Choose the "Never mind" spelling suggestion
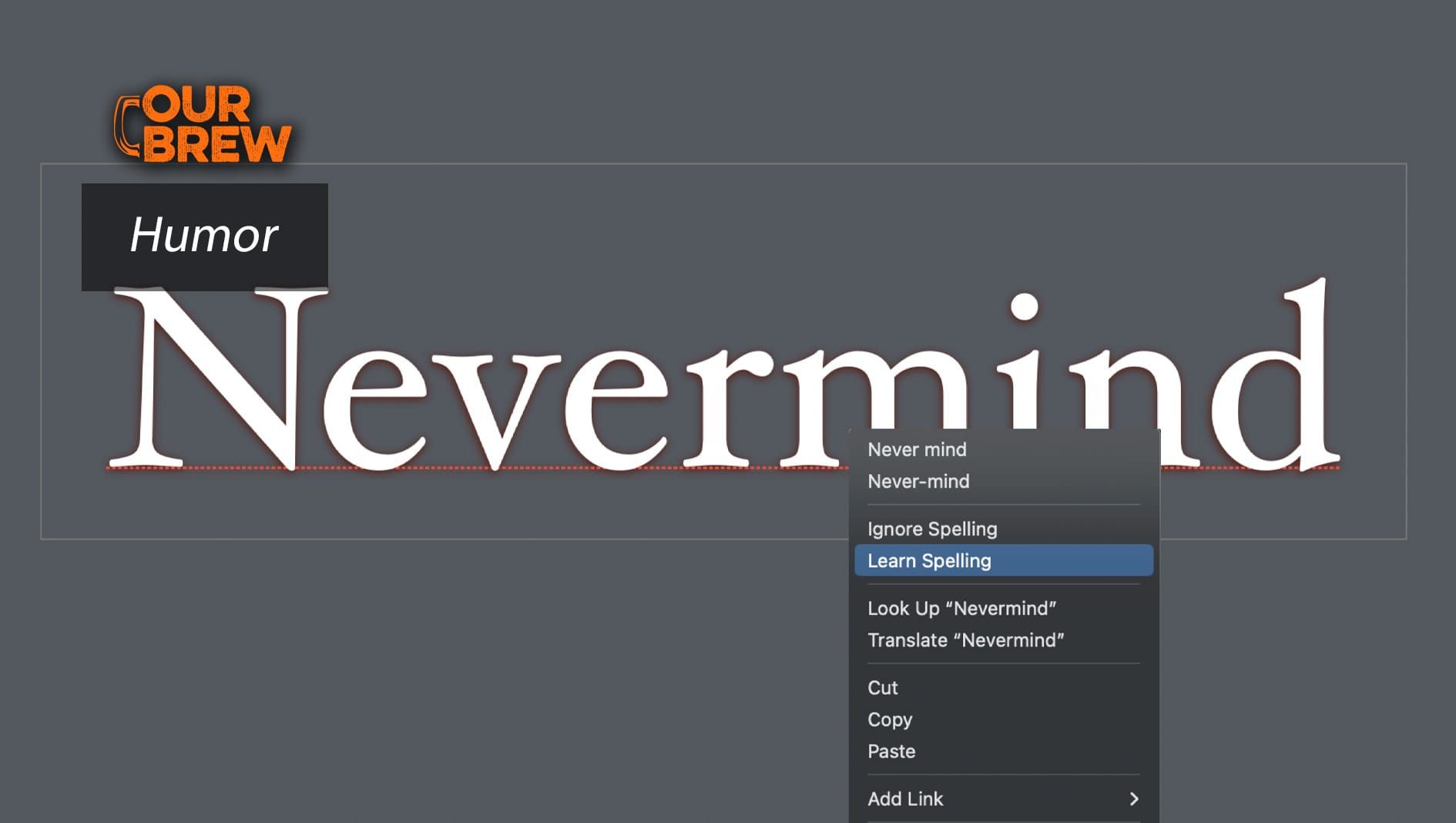 tap(918, 449)
